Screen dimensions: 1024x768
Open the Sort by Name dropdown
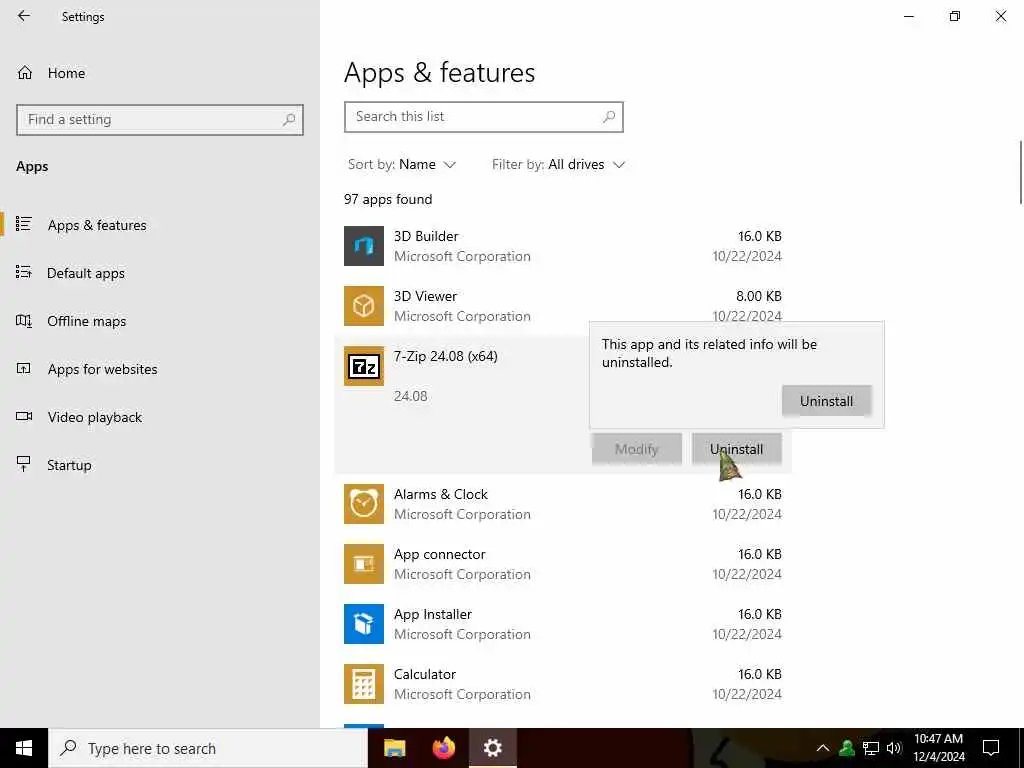tap(402, 165)
